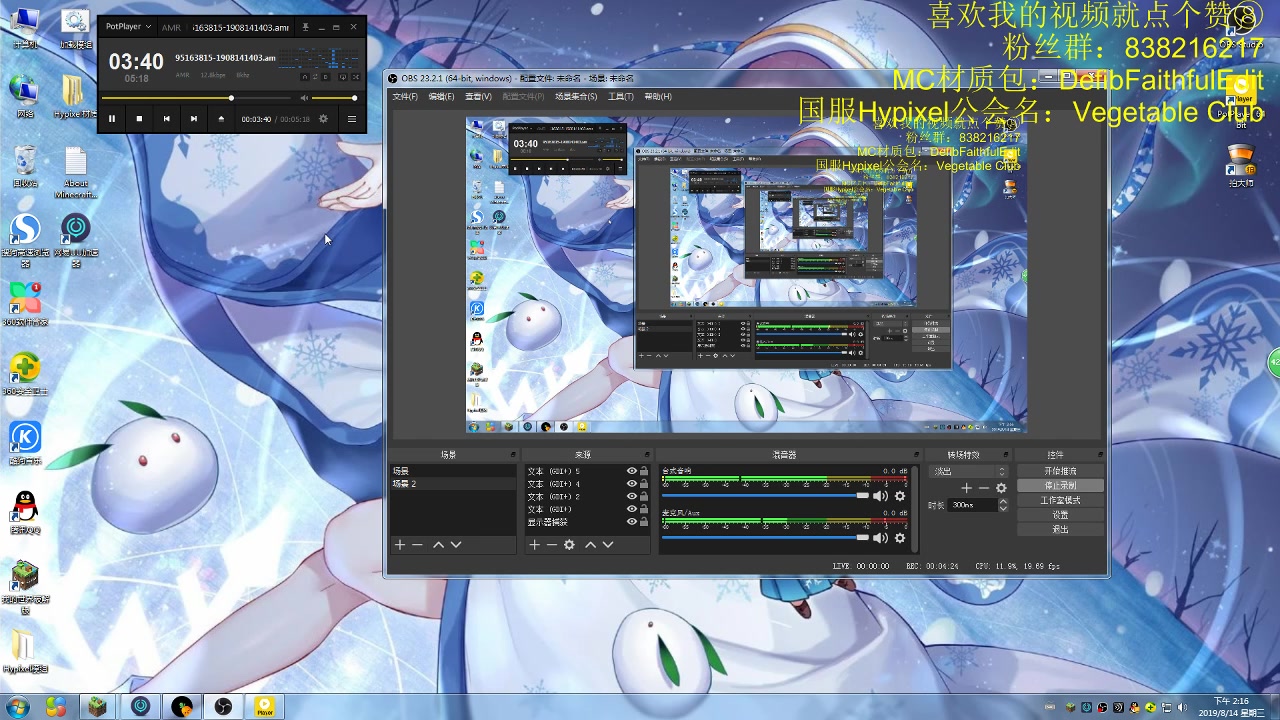Pin PotPlayer window on top
This screenshot has width=1280, height=720.
(306, 27)
